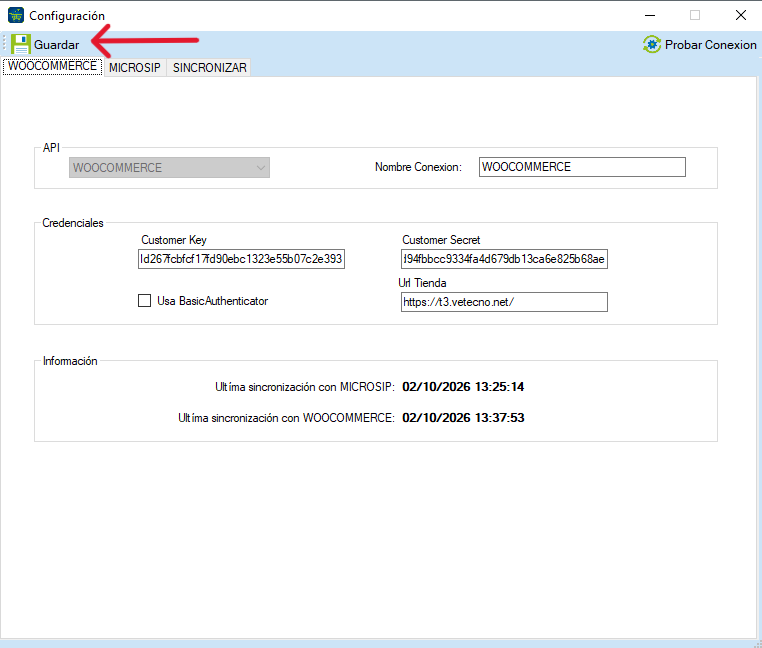Click the Probar Conexion text label

point(710,45)
